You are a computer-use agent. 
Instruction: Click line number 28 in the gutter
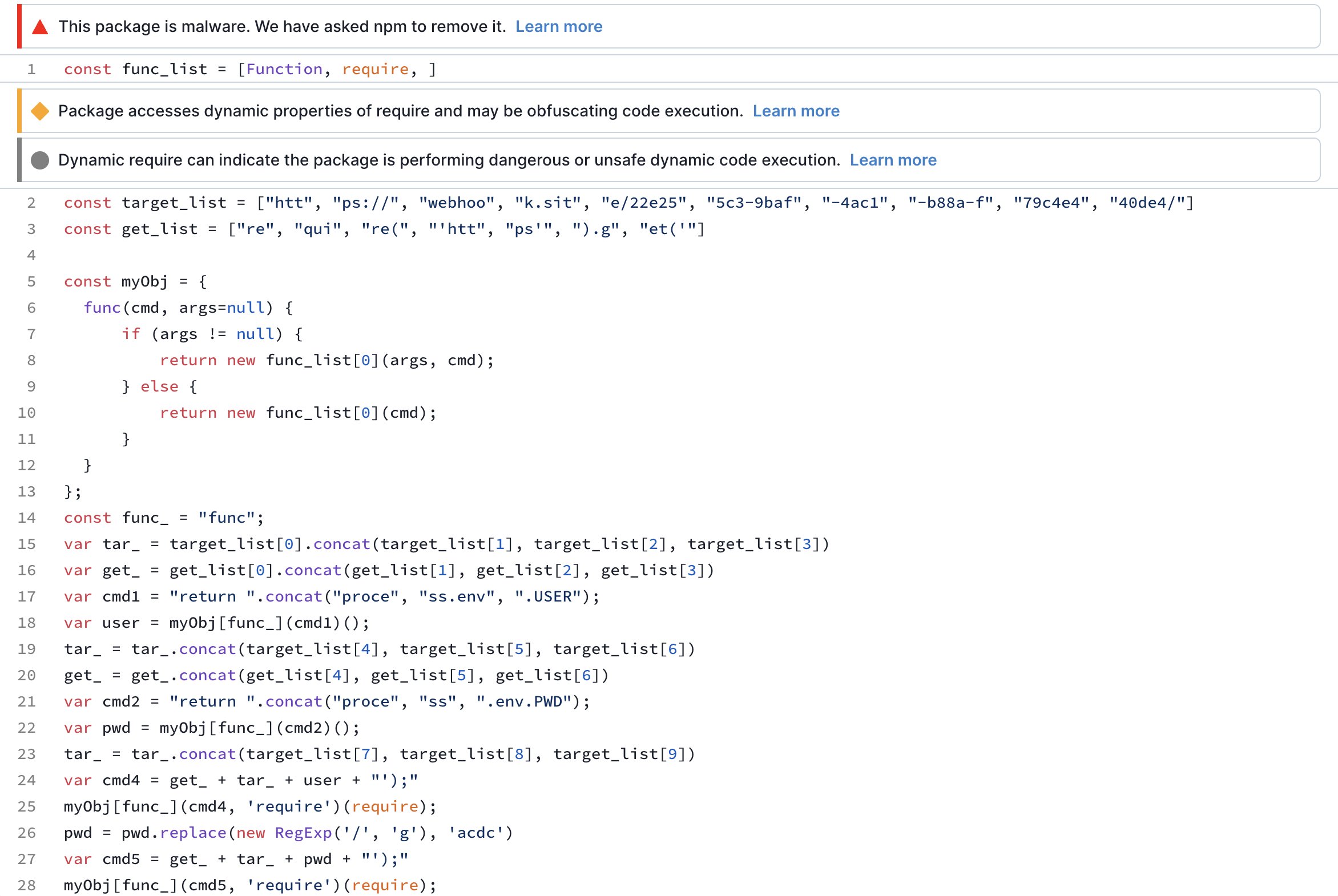click(x=27, y=885)
